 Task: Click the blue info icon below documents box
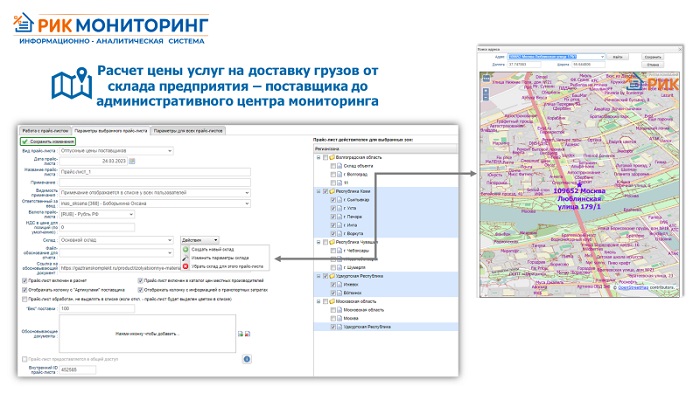(x=247, y=359)
